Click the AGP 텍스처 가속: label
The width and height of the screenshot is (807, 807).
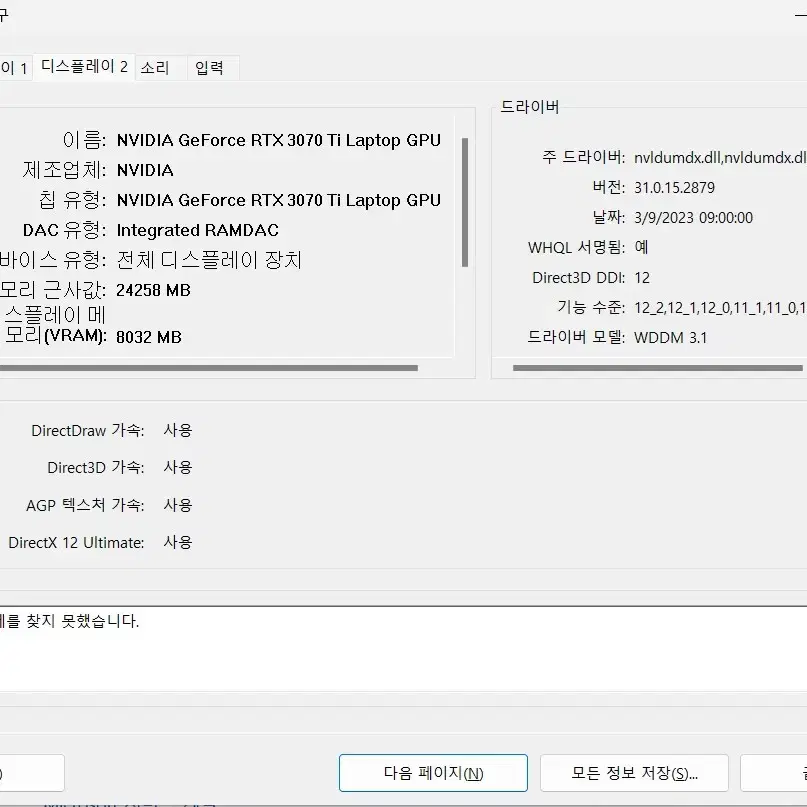[85, 505]
